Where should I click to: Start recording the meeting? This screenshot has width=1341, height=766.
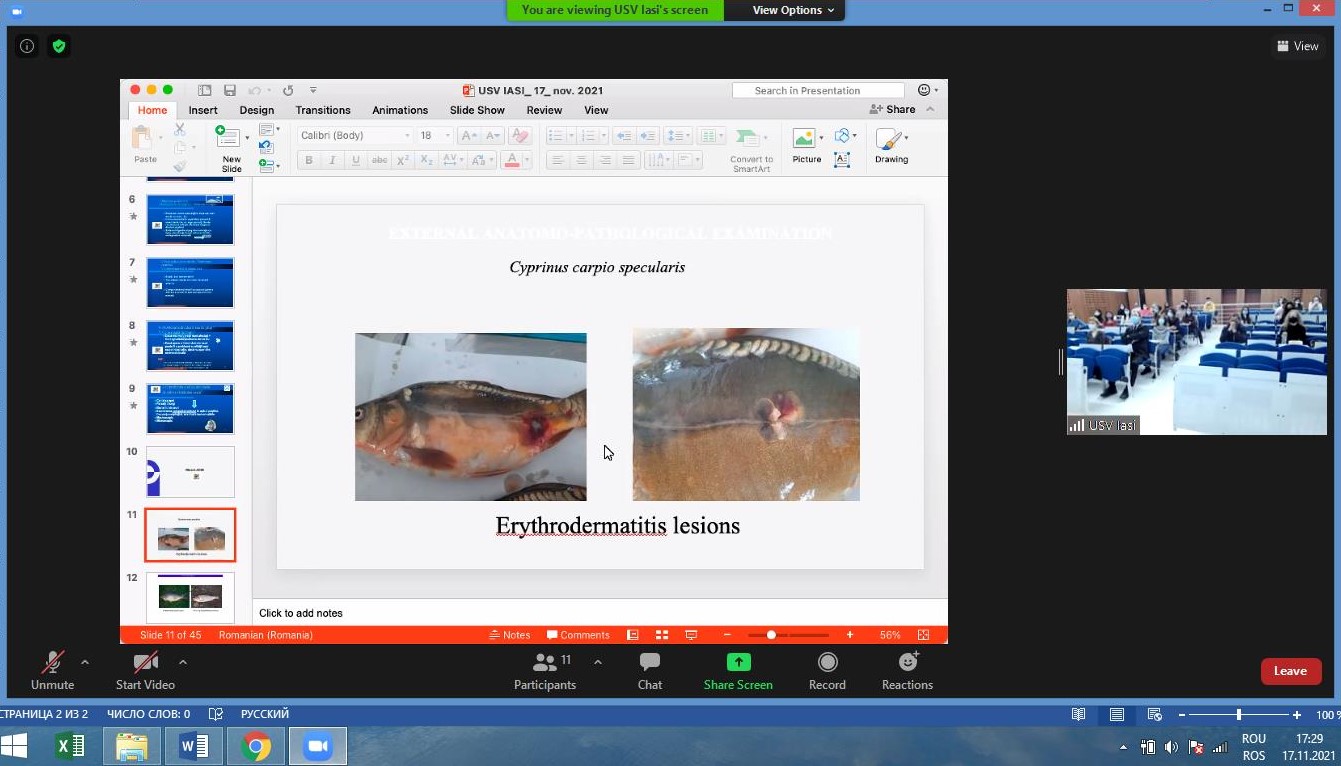[827, 671]
